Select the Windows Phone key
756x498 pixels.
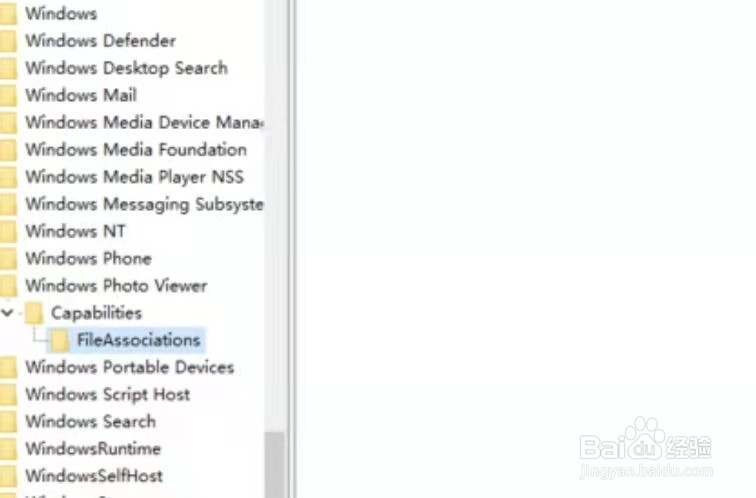pyautogui.click(x=89, y=258)
